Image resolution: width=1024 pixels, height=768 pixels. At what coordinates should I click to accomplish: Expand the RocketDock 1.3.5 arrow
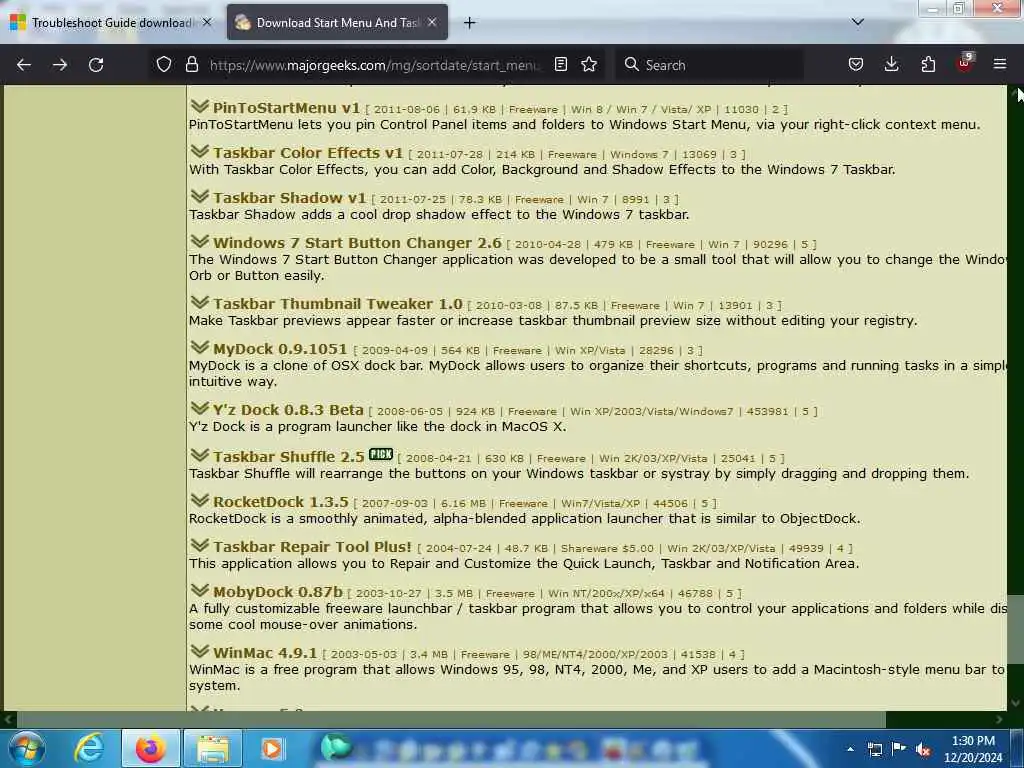(200, 500)
